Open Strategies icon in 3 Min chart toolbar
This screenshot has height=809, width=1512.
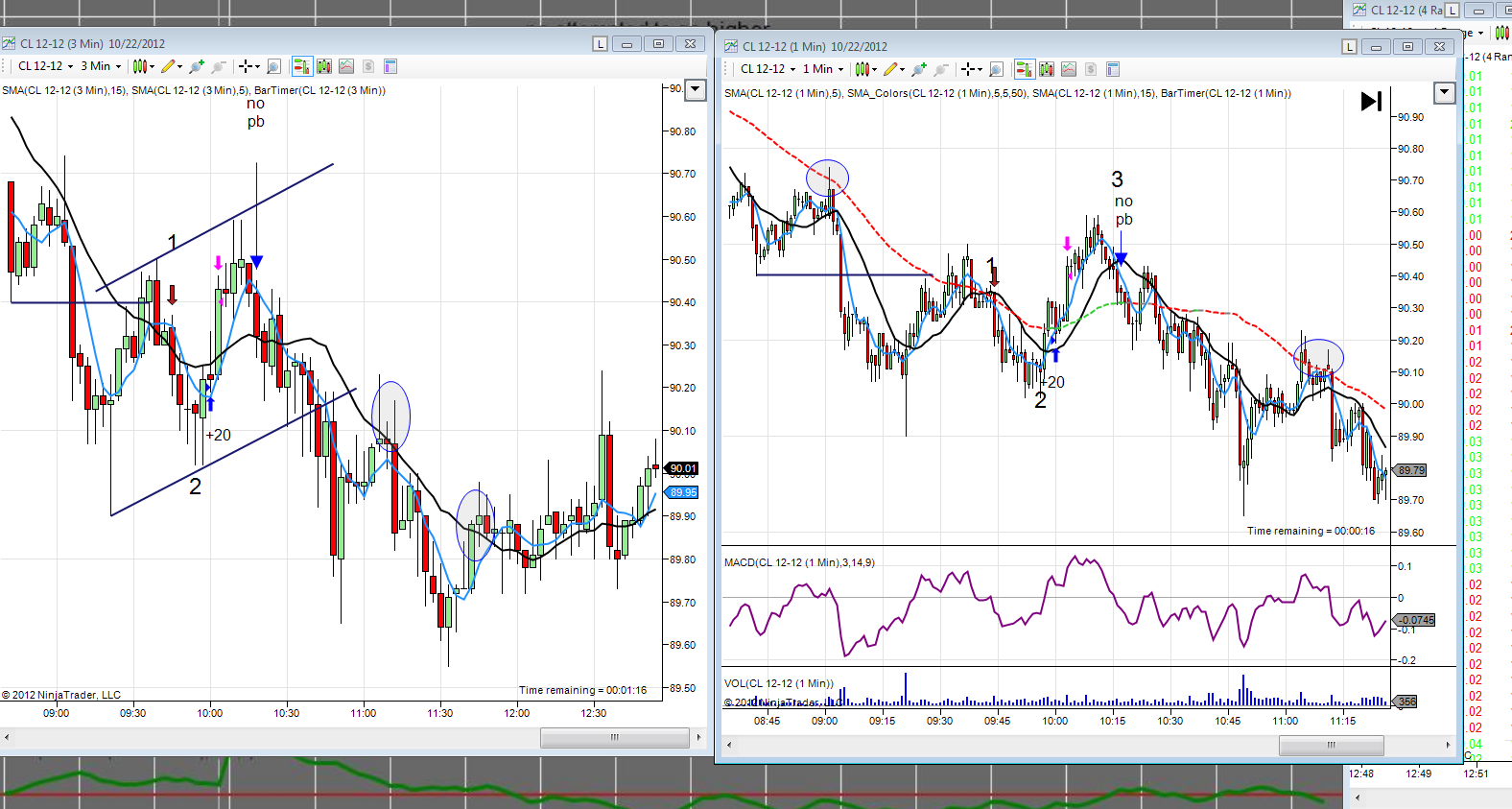346,66
